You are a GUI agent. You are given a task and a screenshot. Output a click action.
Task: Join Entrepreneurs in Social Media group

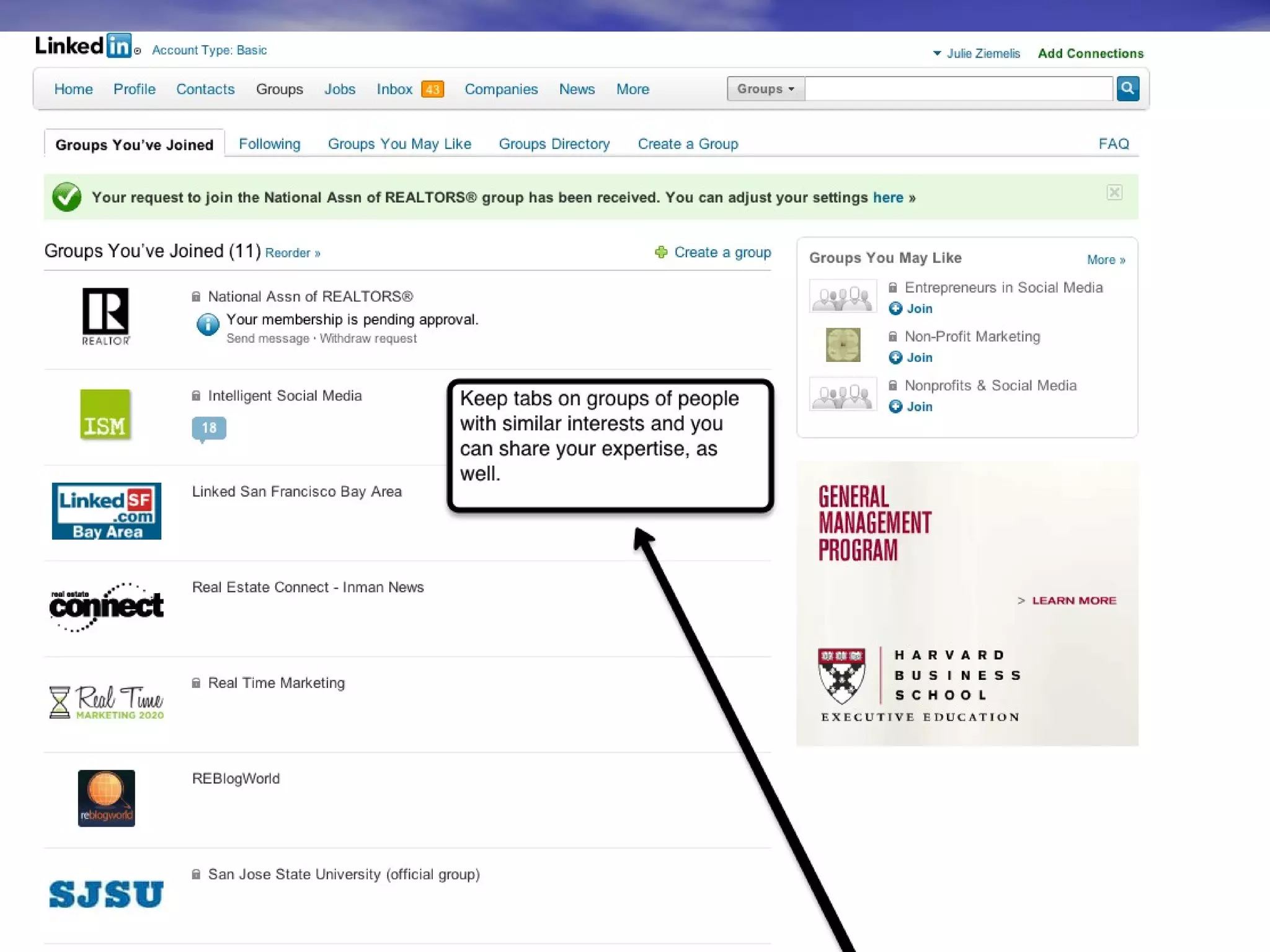pyautogui.click(x=911, y=309)
